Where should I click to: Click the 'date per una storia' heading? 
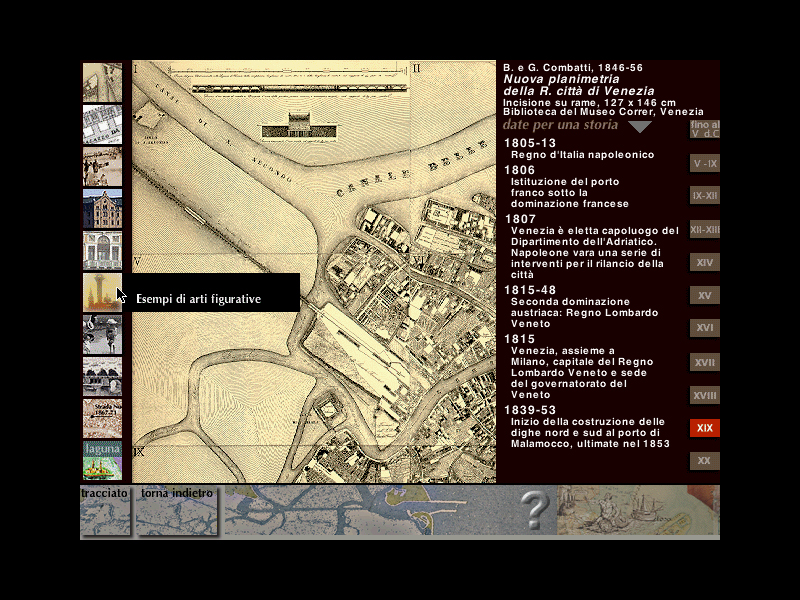560,125
